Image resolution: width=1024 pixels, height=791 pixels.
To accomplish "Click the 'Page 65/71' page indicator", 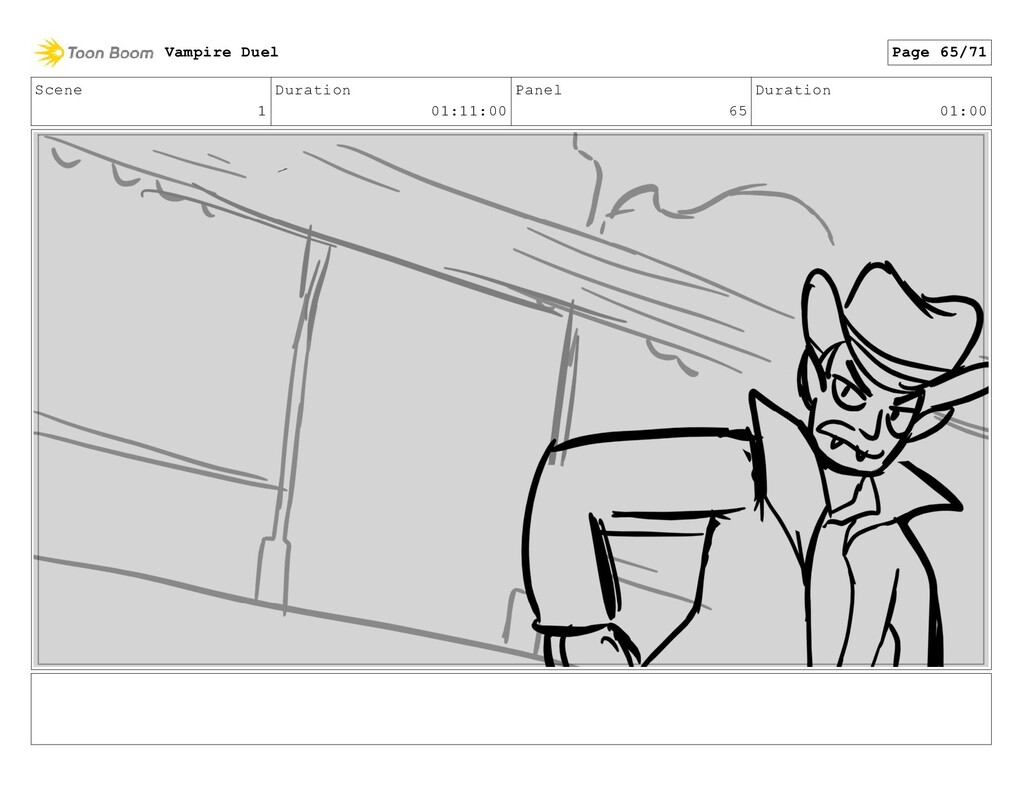I will pyautogui.click(x=939, y=52).
